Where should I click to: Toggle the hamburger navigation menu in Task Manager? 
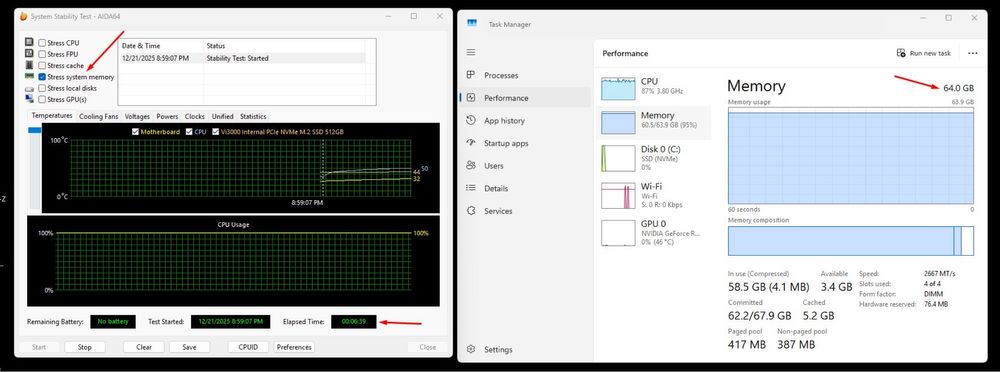tap(471, 52)
